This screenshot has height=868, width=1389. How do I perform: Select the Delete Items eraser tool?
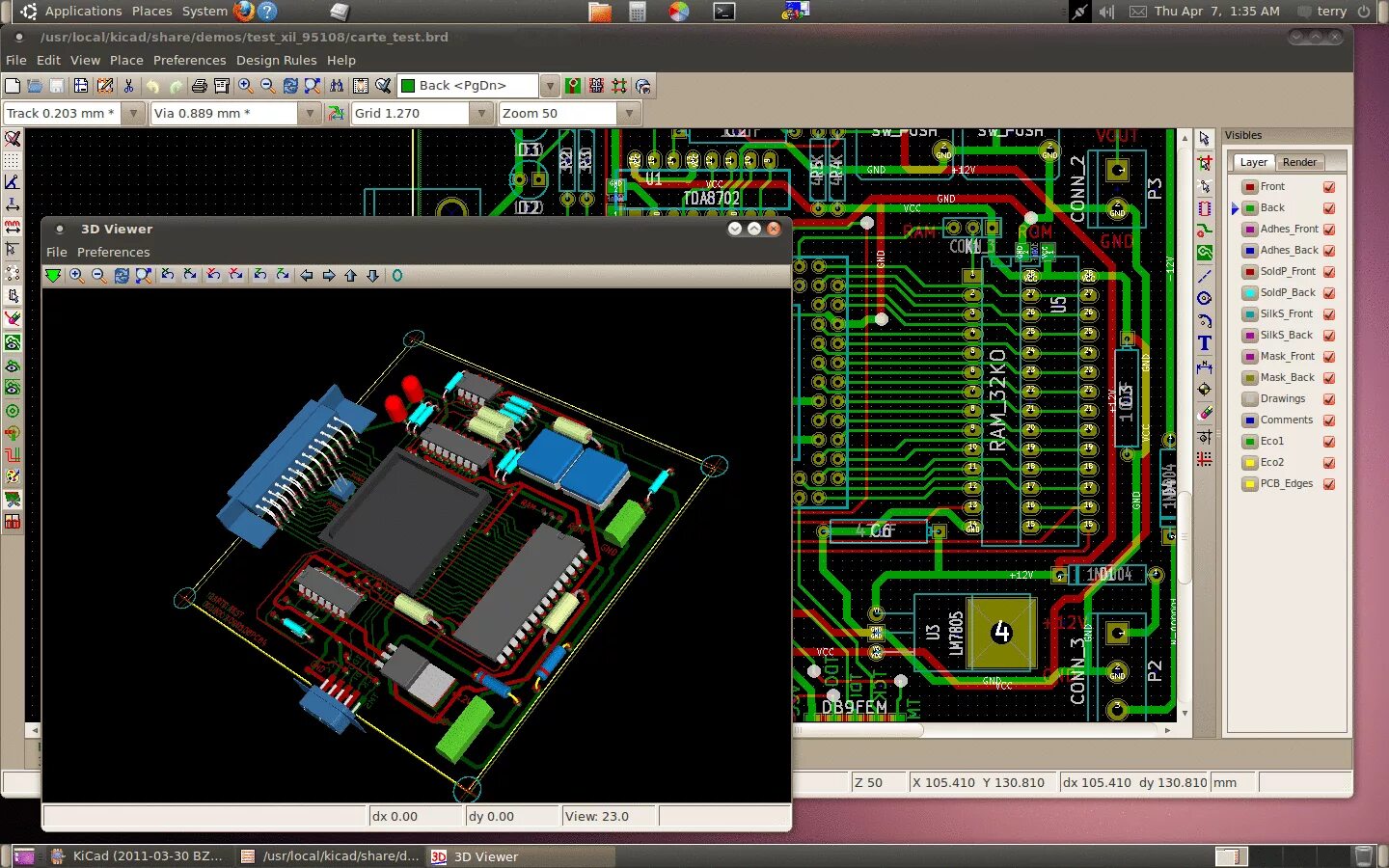[x=1205, y=413]
